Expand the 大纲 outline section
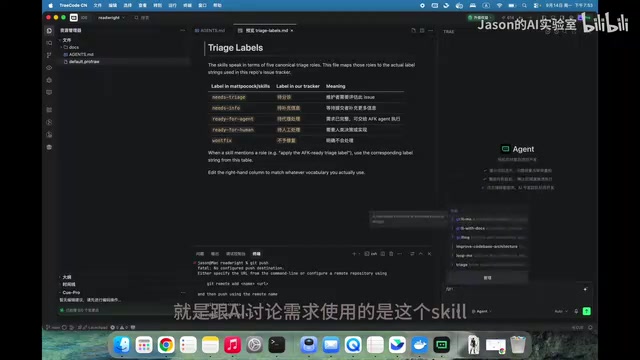The image size is (640, 360). click(66, 277)
